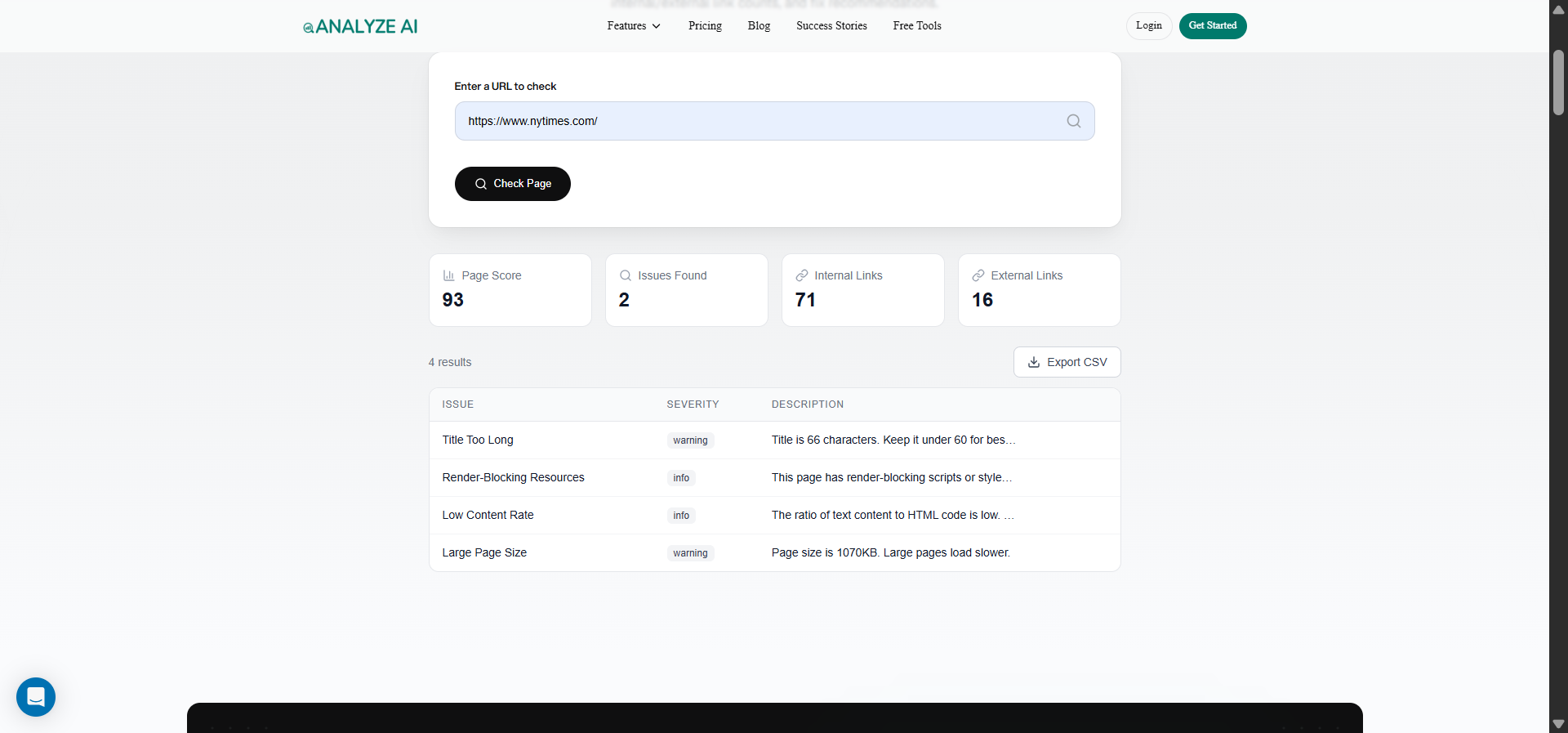The height and width of the screenshot is (733, 1568).
Task: Click the Page Score value 93
Action: point(453,300)
